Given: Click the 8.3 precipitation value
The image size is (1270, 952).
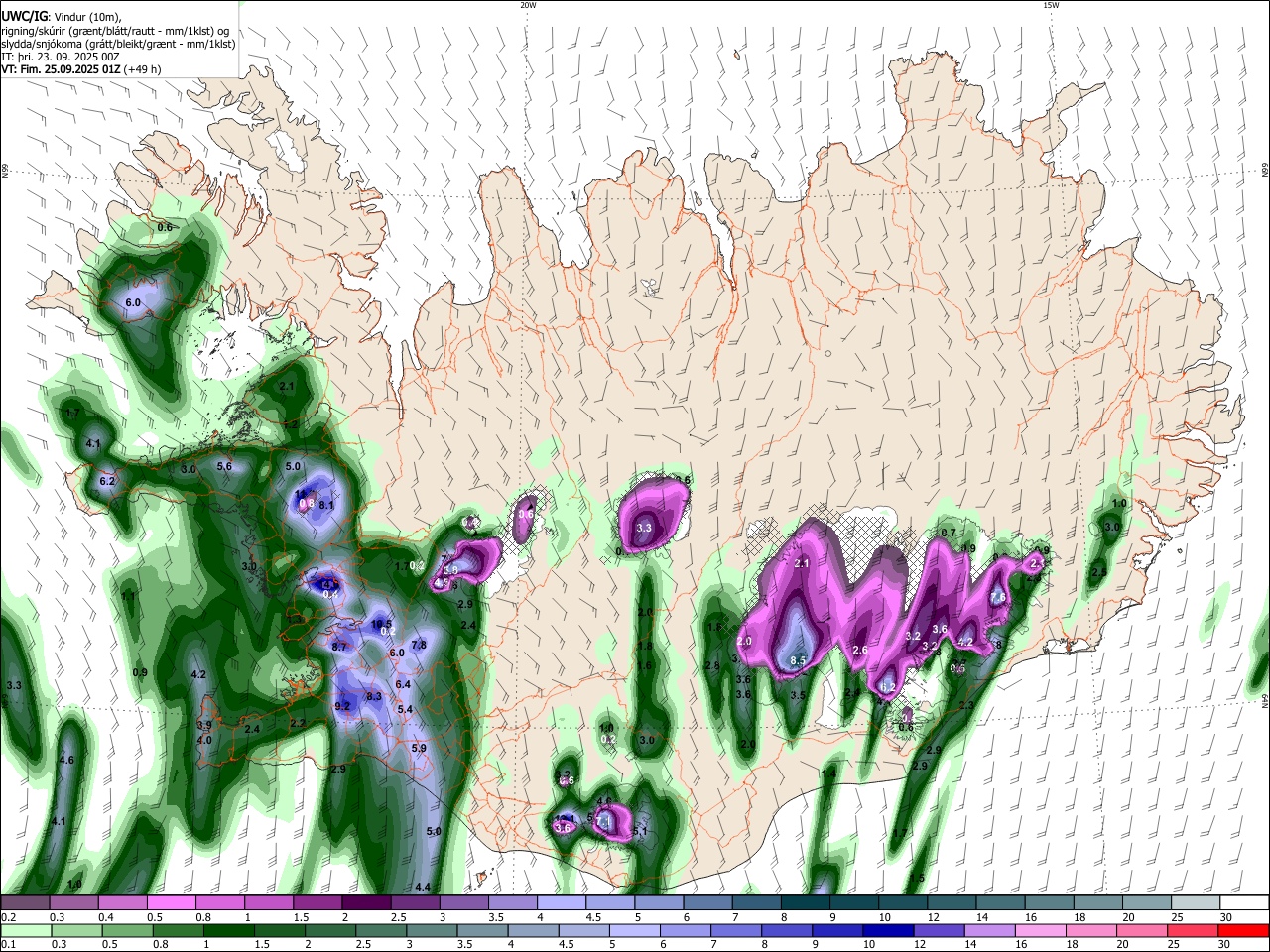Looking at the screenshot, I should pos(374,697).
